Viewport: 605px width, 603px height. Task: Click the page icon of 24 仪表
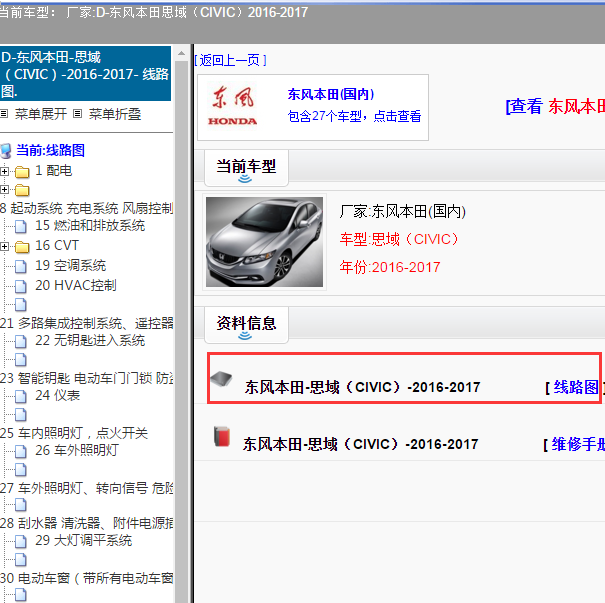(21, 396)
